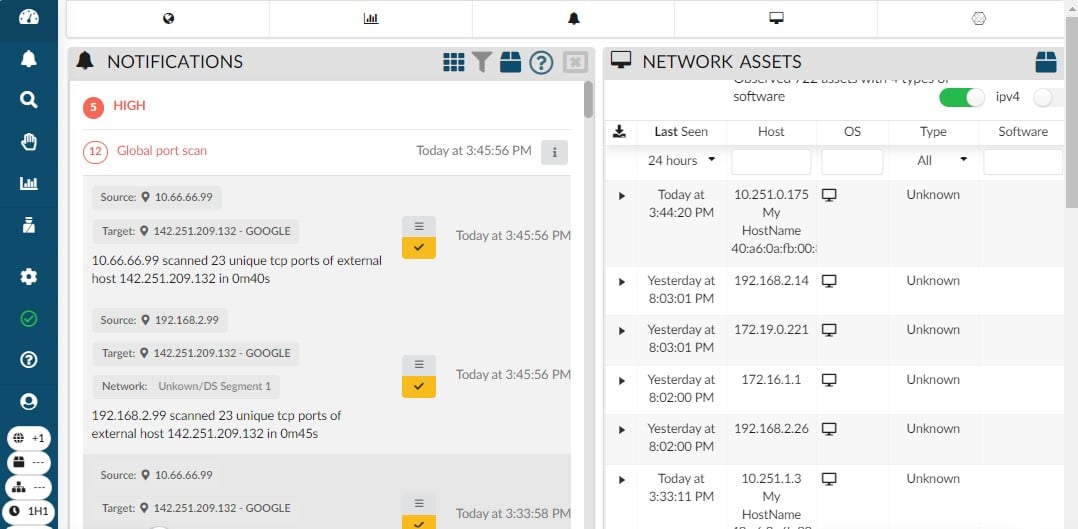Switch to the bar chart tab
This screenshot has width=1078, height=529.
coord(371,19)
